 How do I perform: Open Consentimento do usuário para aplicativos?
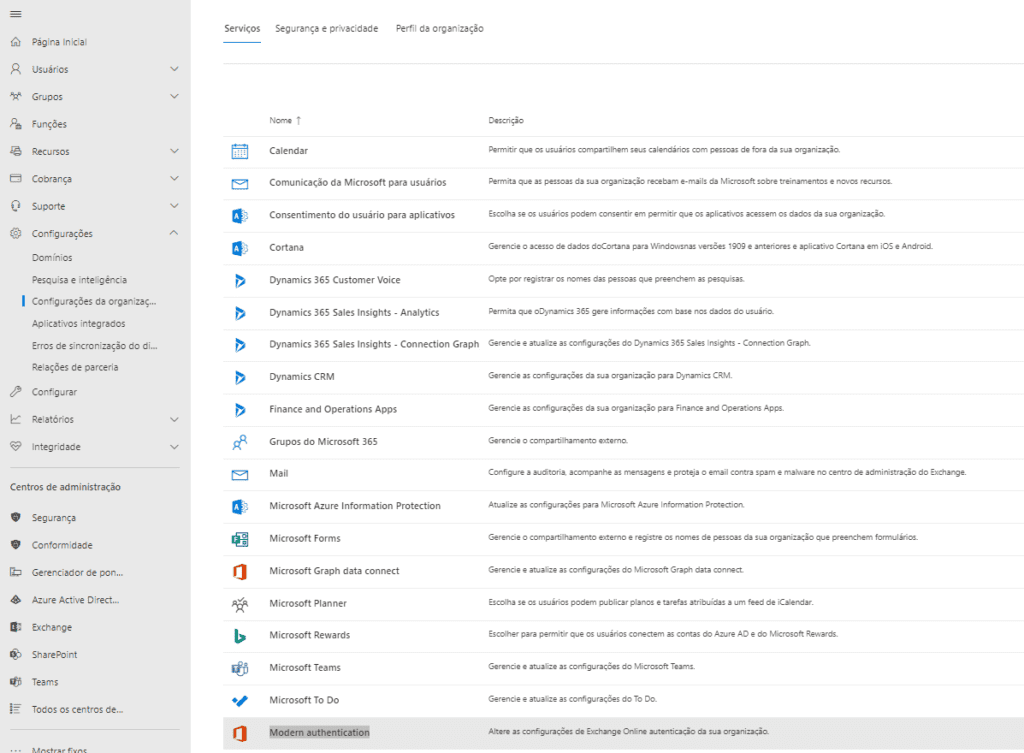coord(362,215)
